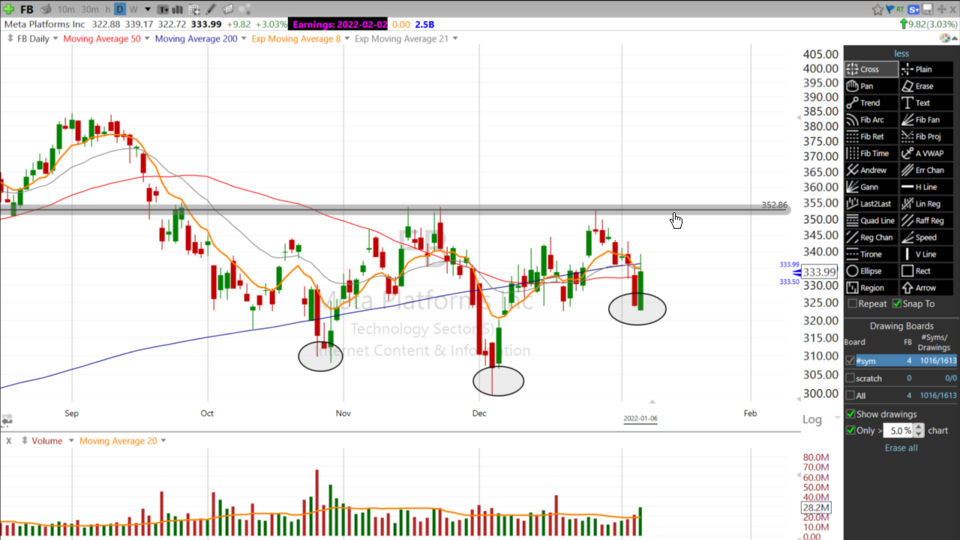
Task: Select the Cross cursor tool
Action: point(871,69)
